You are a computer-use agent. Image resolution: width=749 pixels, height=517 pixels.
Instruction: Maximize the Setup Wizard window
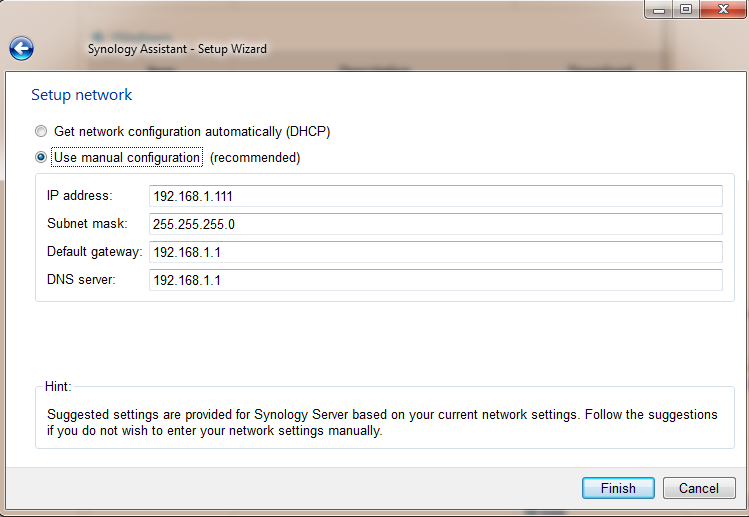[x=686, y=9]
